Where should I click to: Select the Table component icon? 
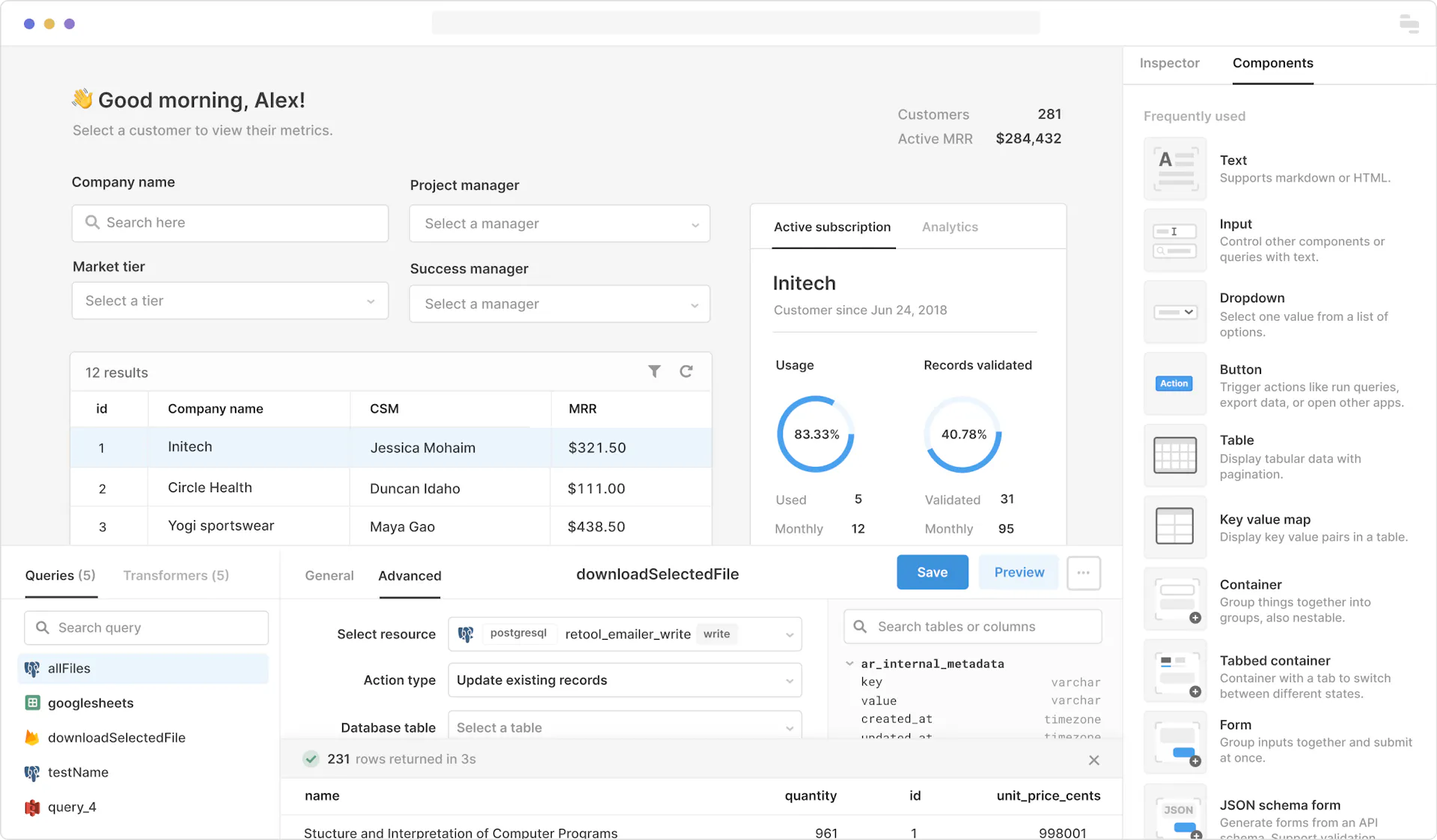(x=1174, y=455)
